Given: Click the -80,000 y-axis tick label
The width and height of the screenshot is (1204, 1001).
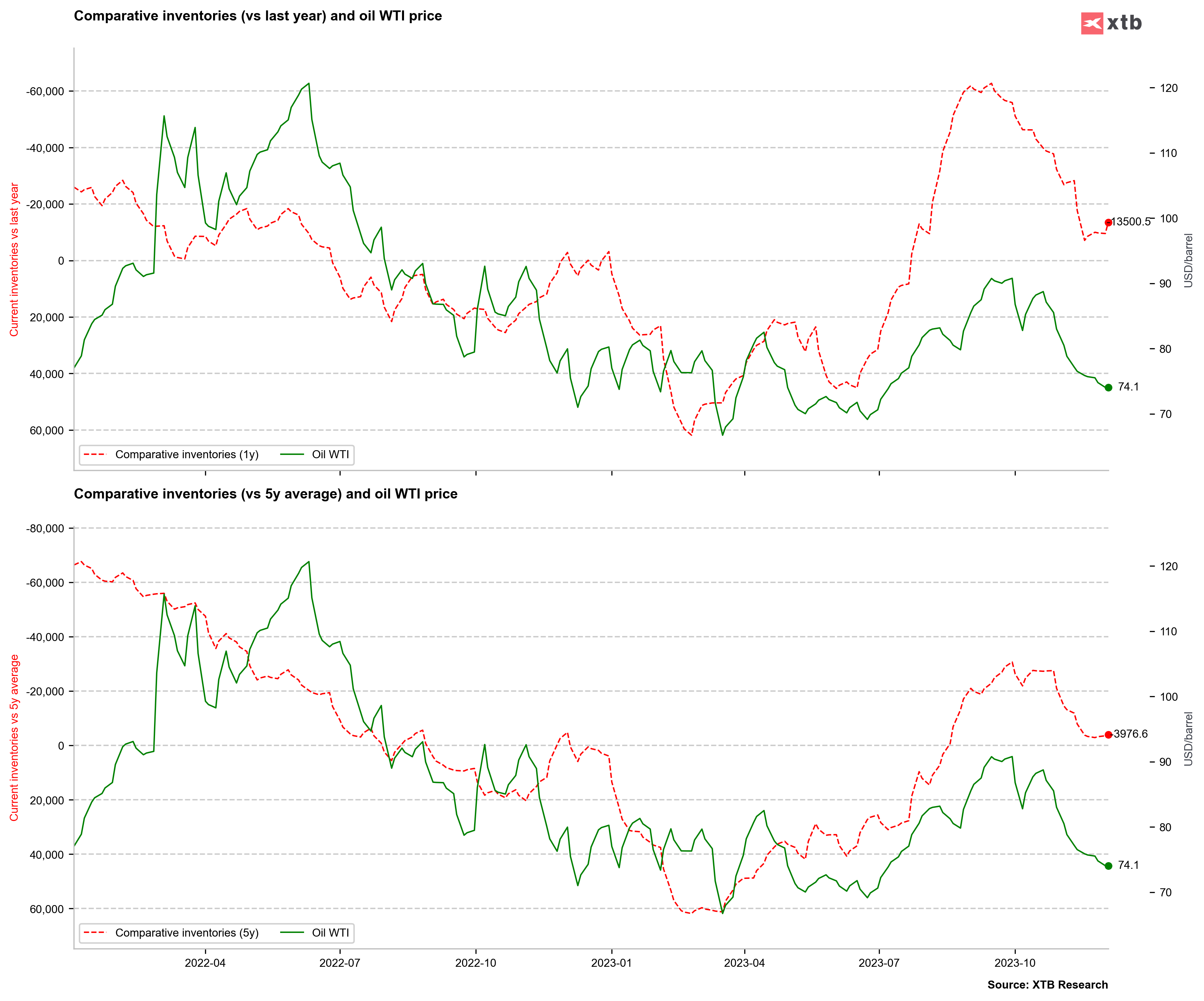Looking at the screenshot, I should (45, 529).
